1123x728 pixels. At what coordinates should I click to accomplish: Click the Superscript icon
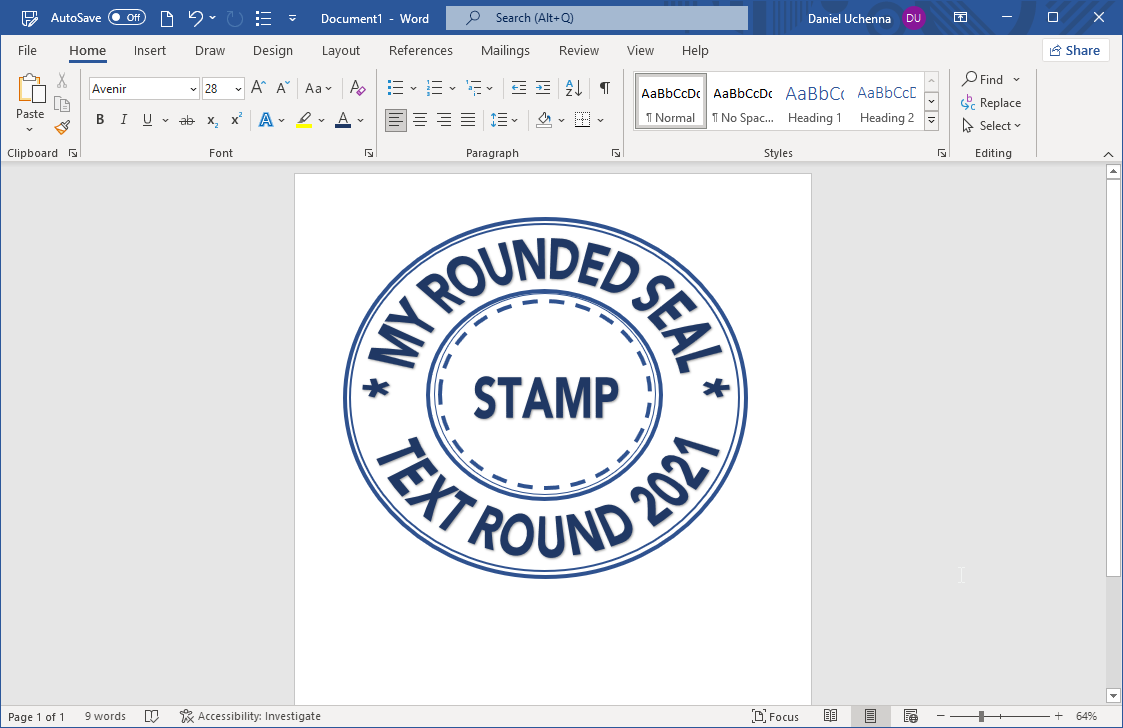234,119
